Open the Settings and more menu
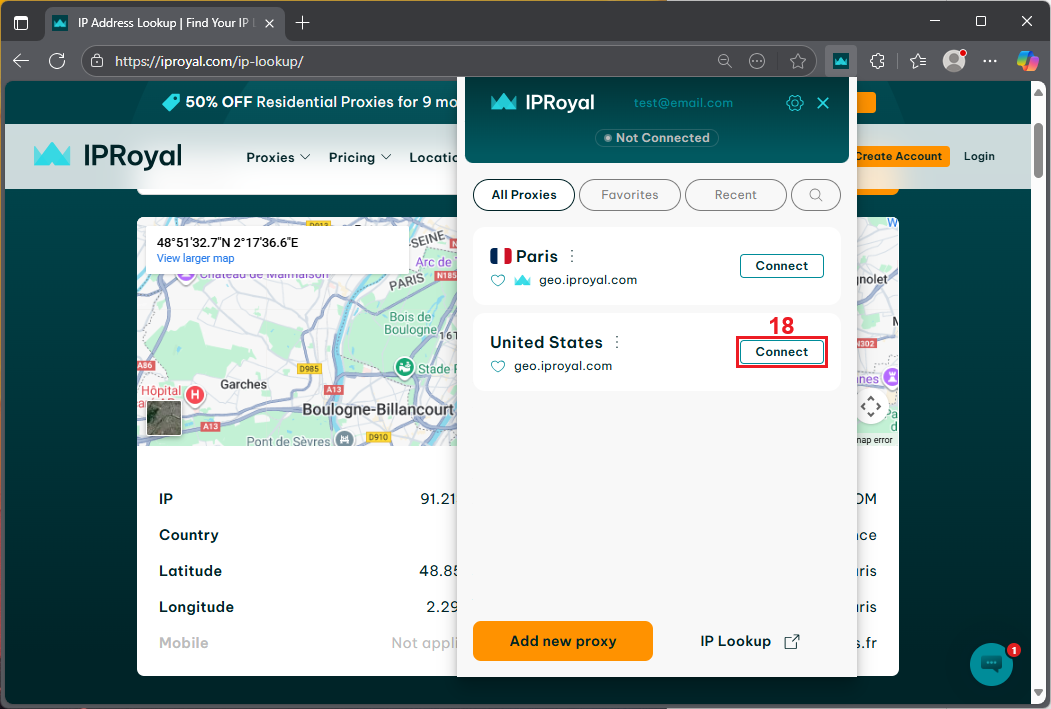 pos(989,62)
